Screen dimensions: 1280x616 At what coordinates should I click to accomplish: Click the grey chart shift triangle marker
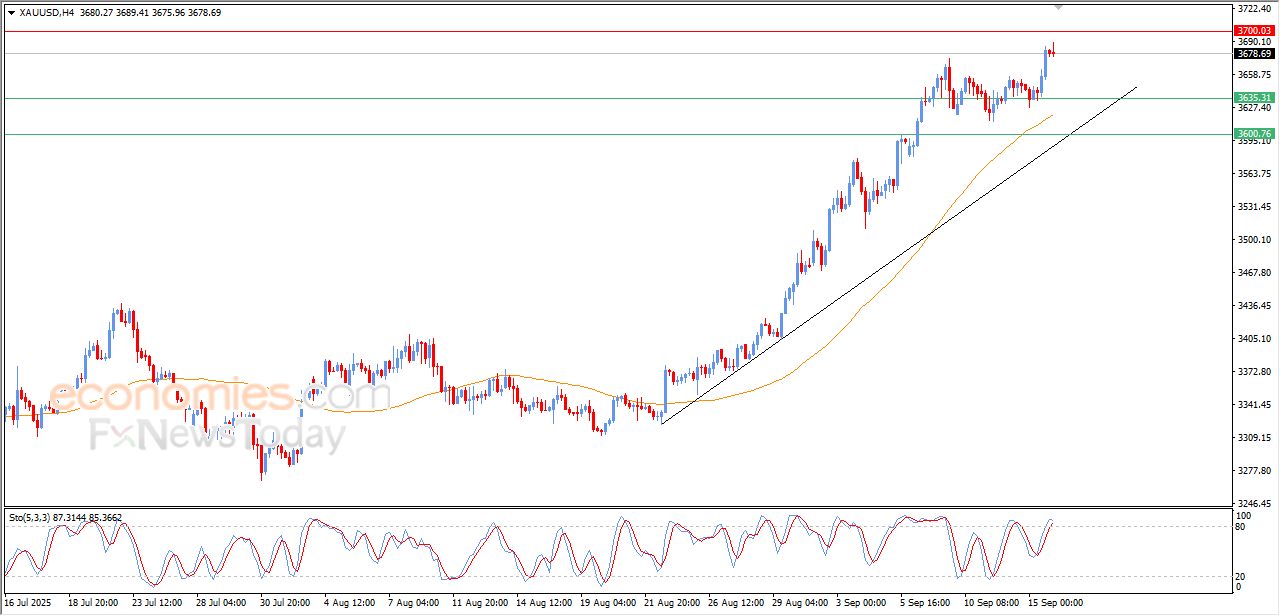tap(1059, 7)
